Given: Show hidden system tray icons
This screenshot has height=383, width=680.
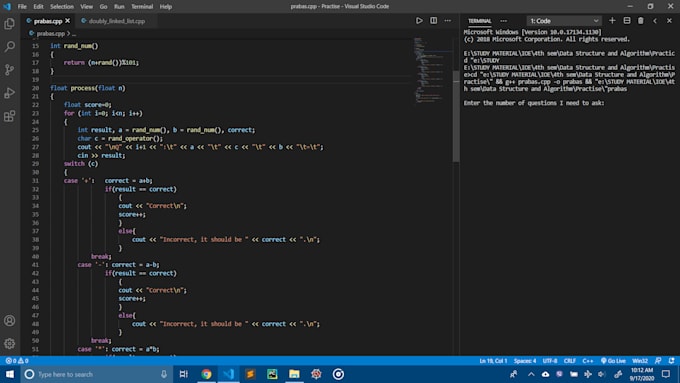Looking at the screenshot, I should click(531, 374).
